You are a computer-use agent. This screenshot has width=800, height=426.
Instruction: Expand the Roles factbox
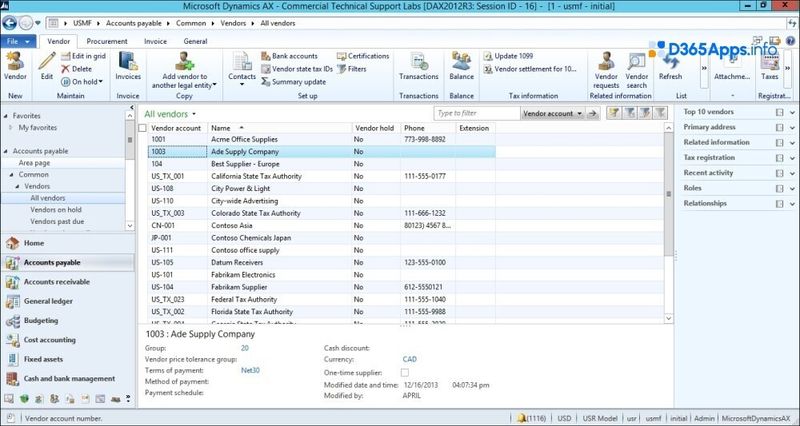pos(792,189)
